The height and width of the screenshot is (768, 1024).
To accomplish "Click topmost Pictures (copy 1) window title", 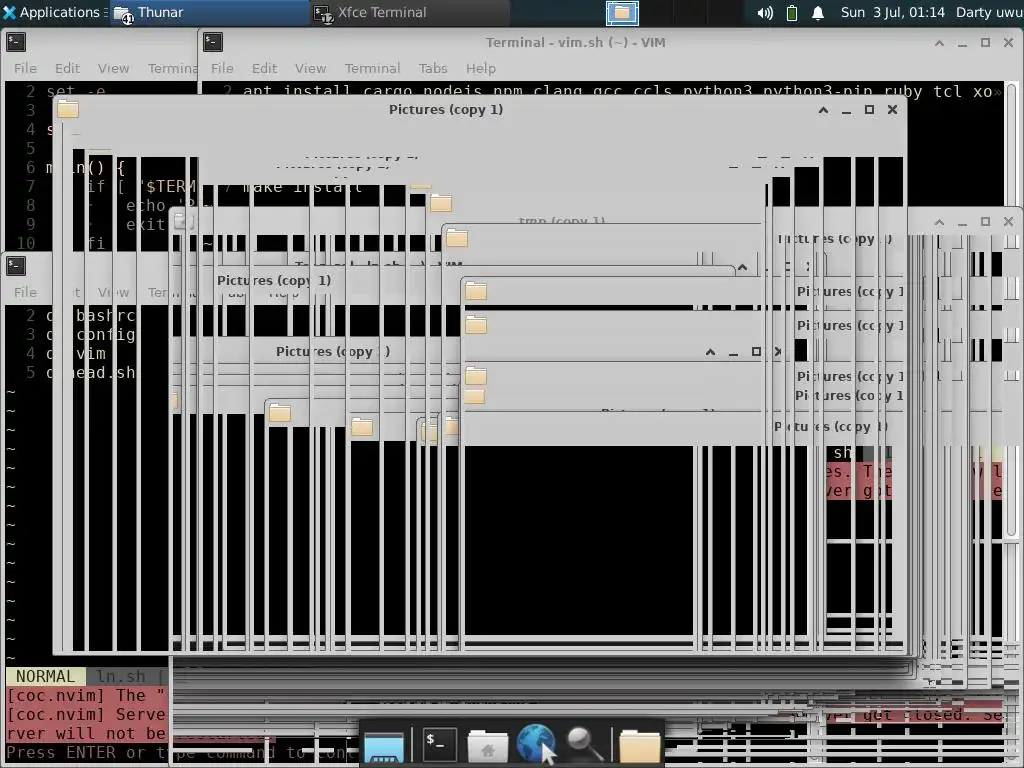I will coord(446,110).
